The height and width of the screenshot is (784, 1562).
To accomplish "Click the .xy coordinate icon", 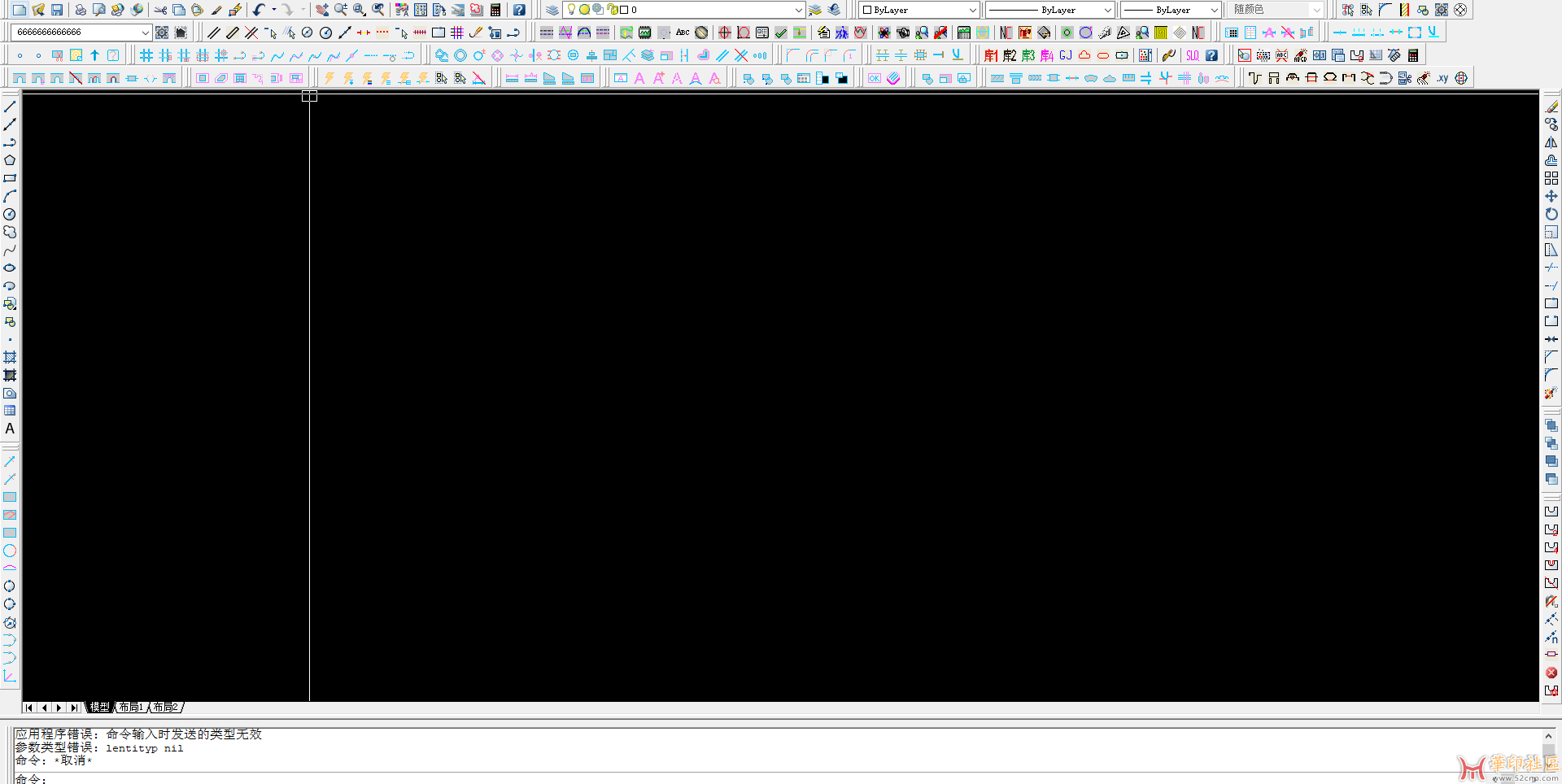I will point(1442,78).
